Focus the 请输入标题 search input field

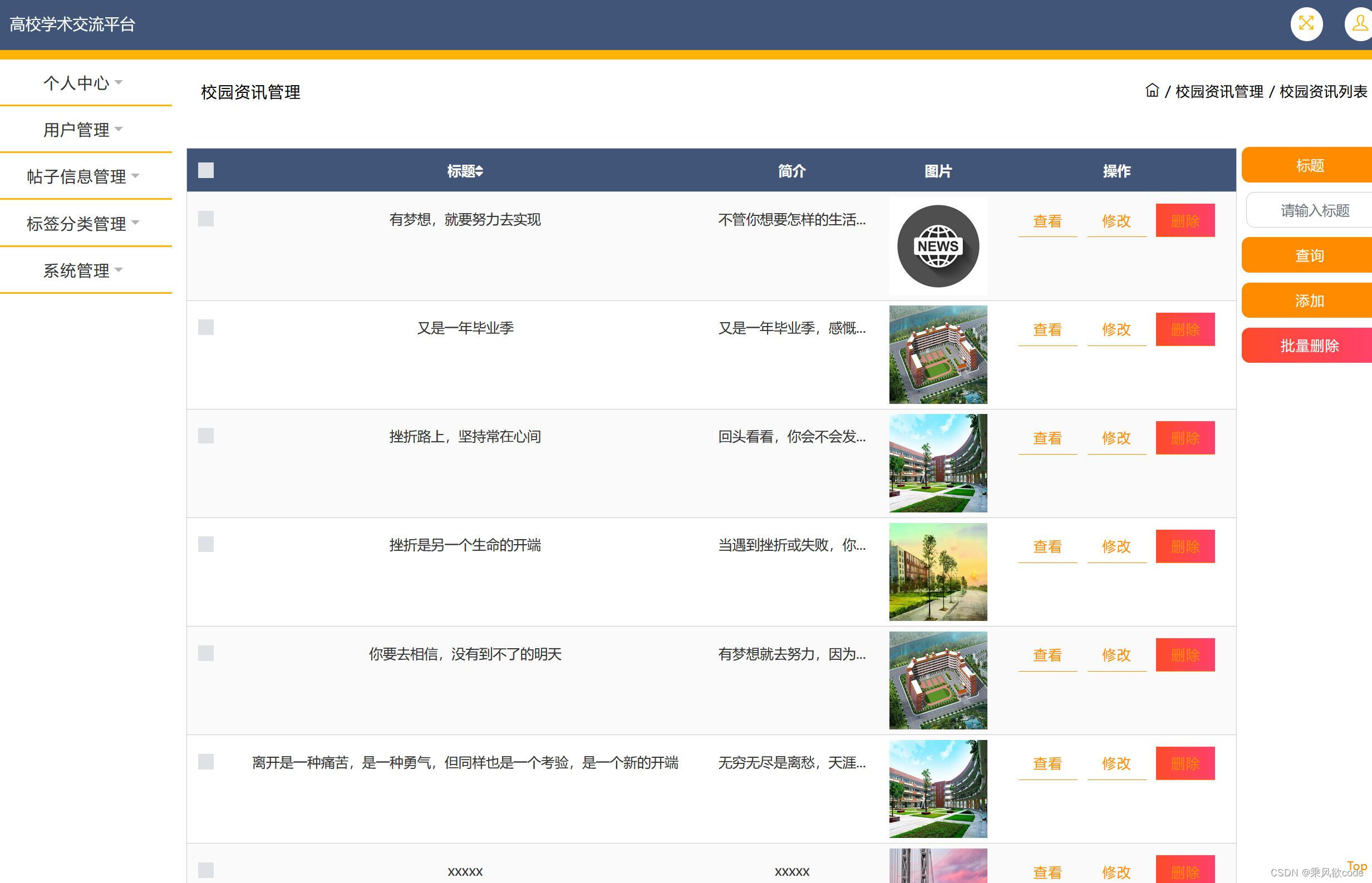pos(1314,210)
